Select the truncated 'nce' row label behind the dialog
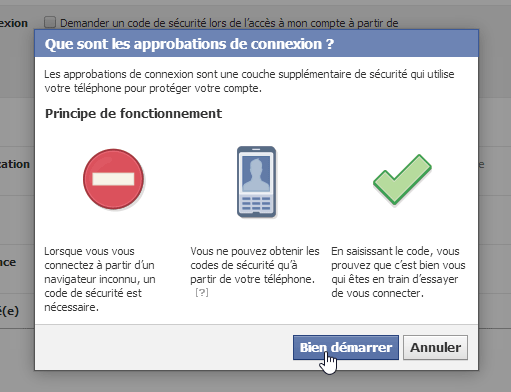The height and width of the screenshot is (392, 511). (x=8, y=262)
